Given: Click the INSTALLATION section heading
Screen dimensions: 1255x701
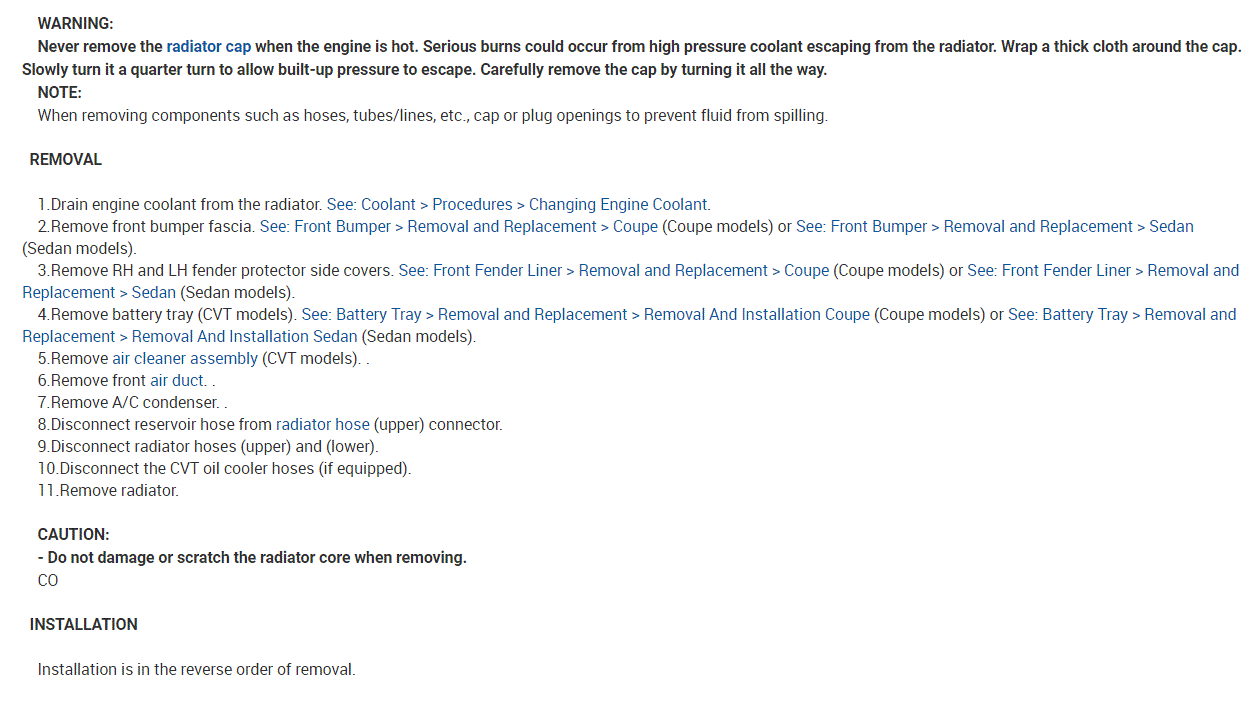Looking at the screenshot, I should [84, 624].
